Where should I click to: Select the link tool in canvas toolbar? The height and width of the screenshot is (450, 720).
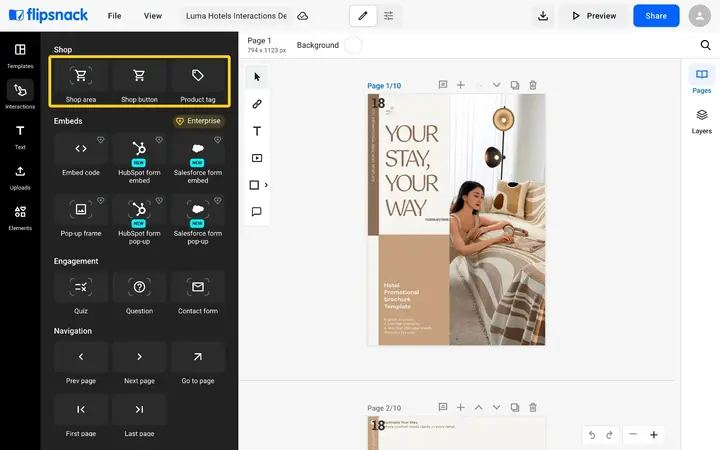(257, 104)
